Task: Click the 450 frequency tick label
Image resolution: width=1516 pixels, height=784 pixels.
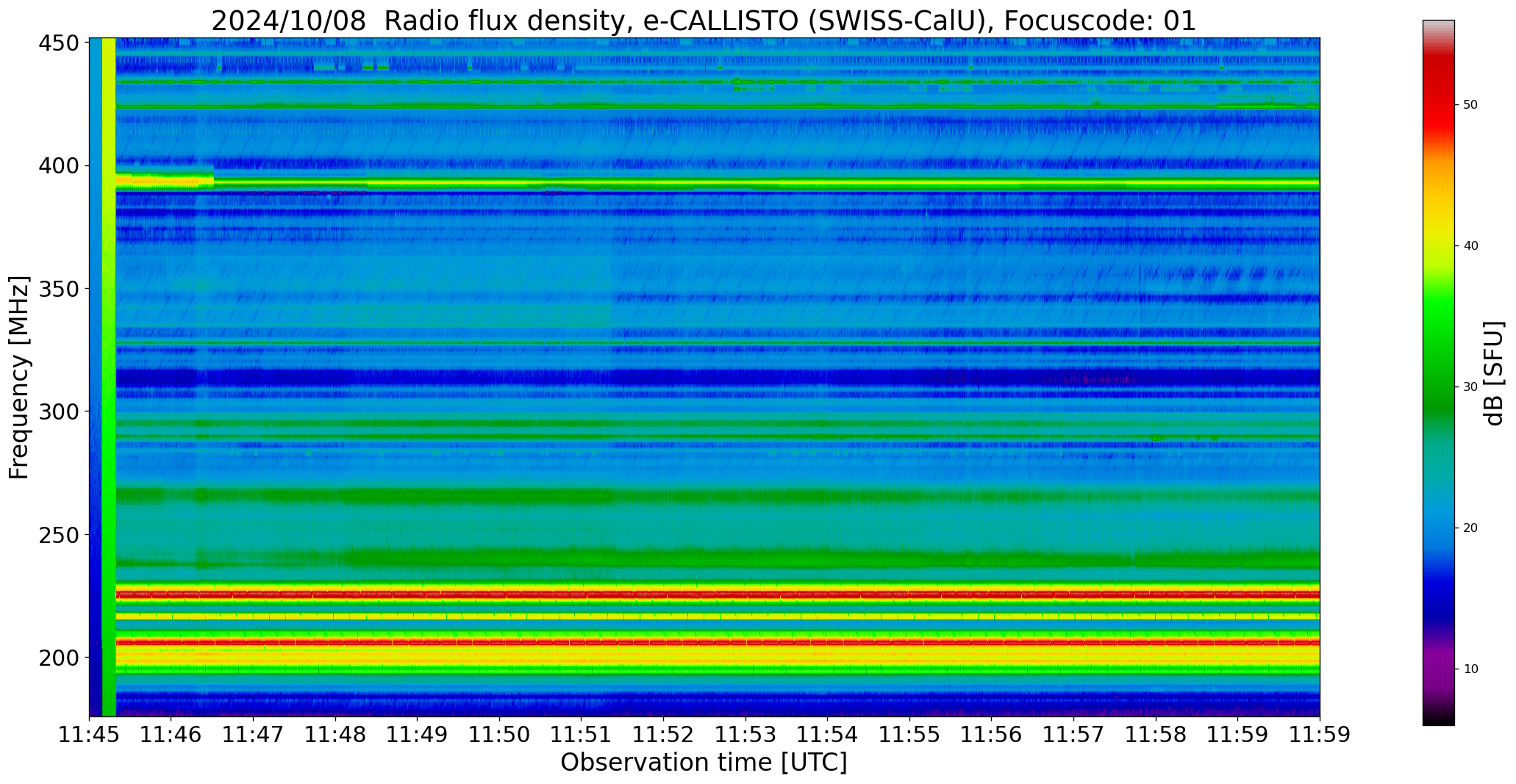Action: pos(58,43)
